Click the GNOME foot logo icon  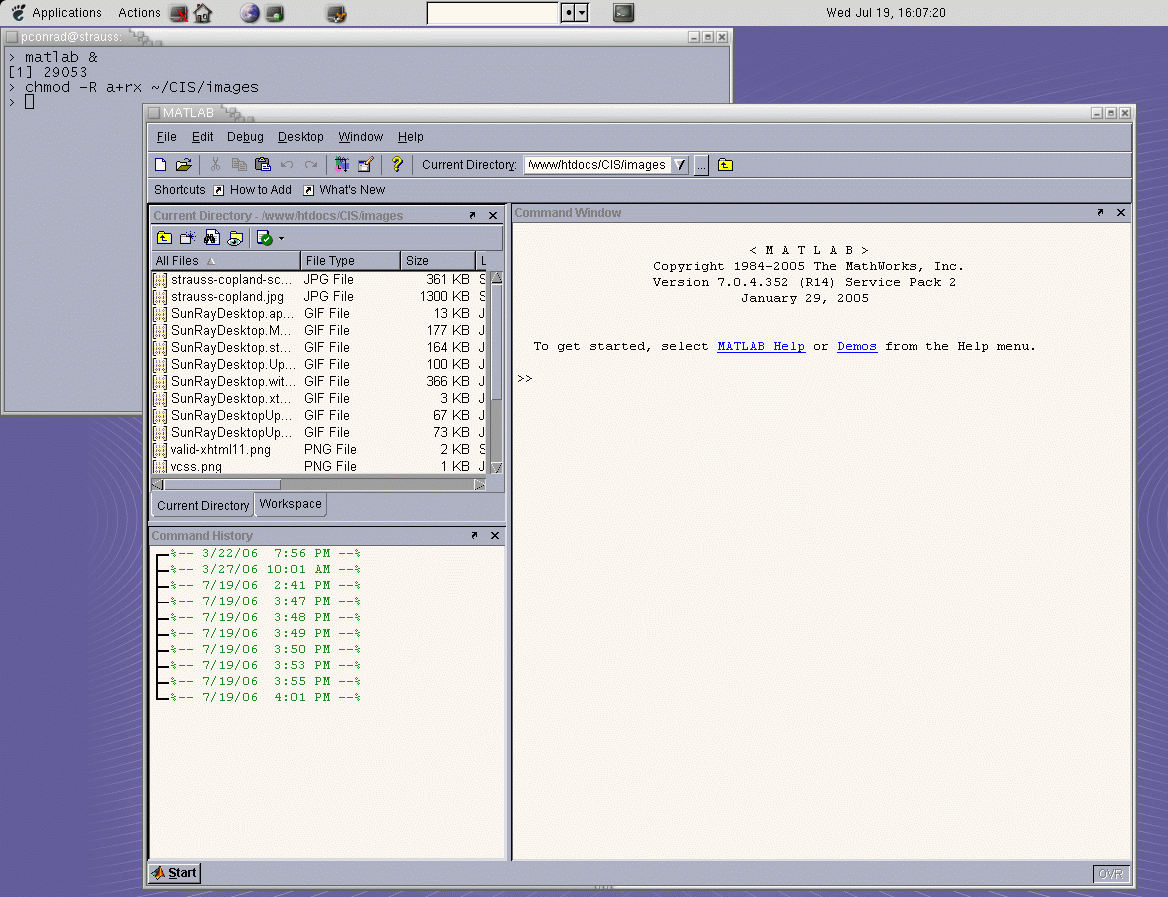coord(19,13)
